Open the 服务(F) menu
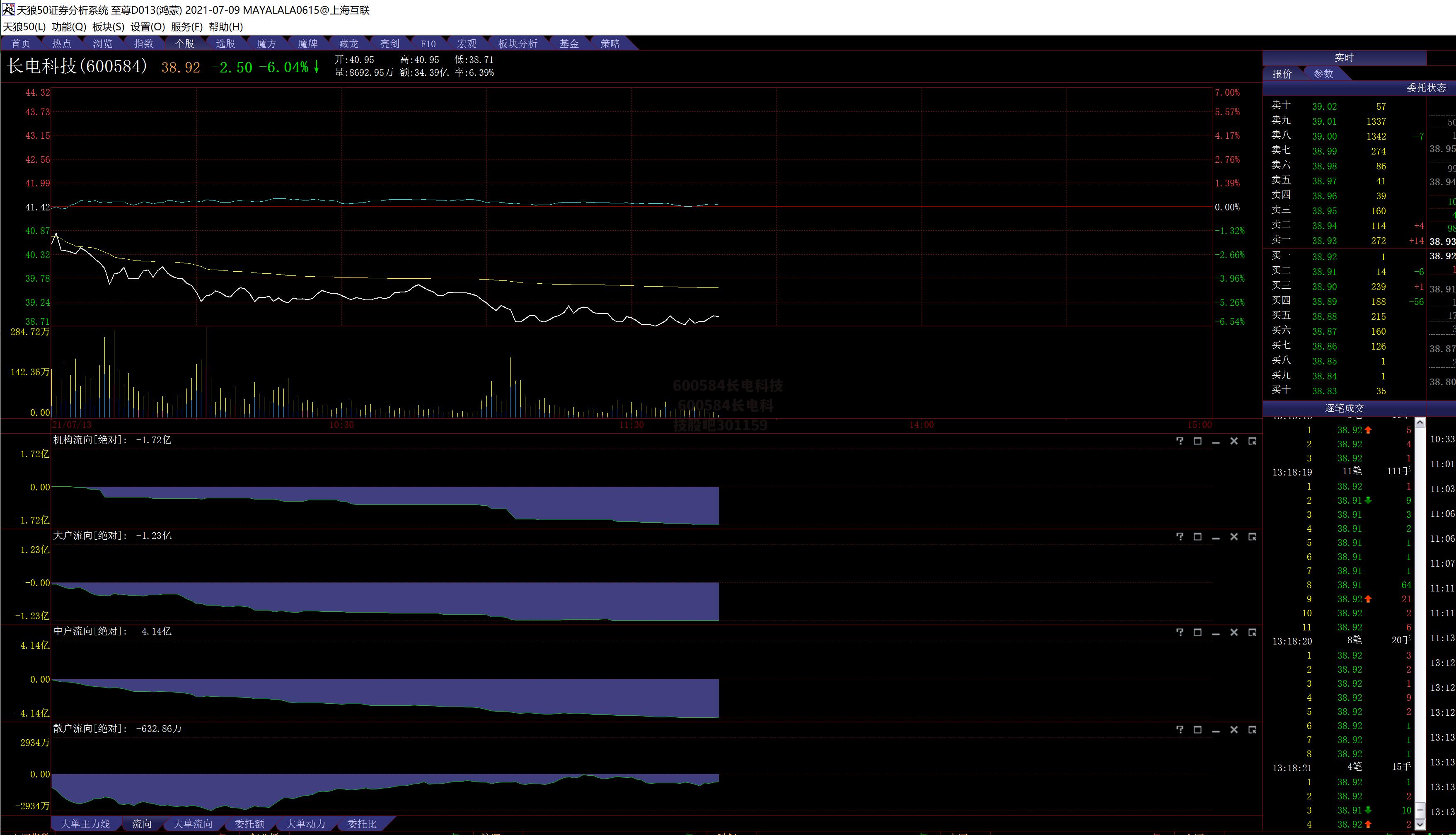The height and width of the screenshot is (835, 1456). 186,27
